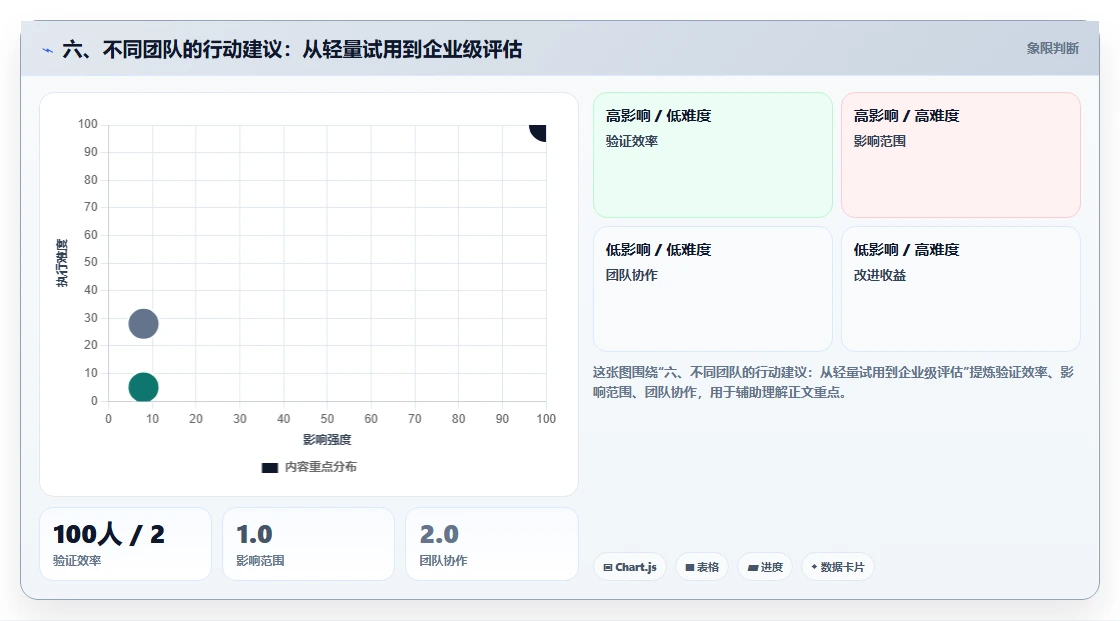Click the 象限判断 label in the header

(x=1052, y=49)
